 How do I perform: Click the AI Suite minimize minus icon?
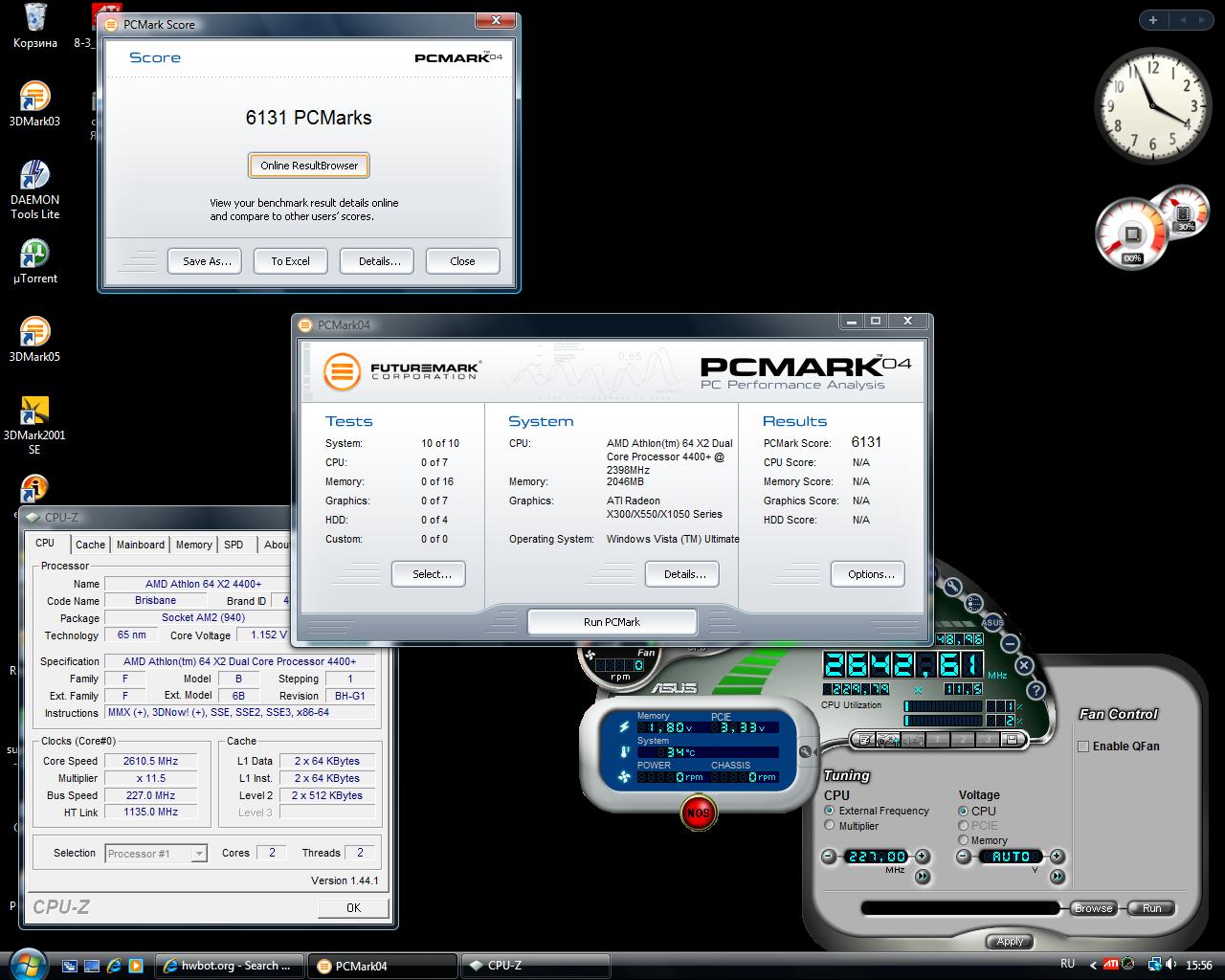pyautogui.click(x=1009, y=643)
